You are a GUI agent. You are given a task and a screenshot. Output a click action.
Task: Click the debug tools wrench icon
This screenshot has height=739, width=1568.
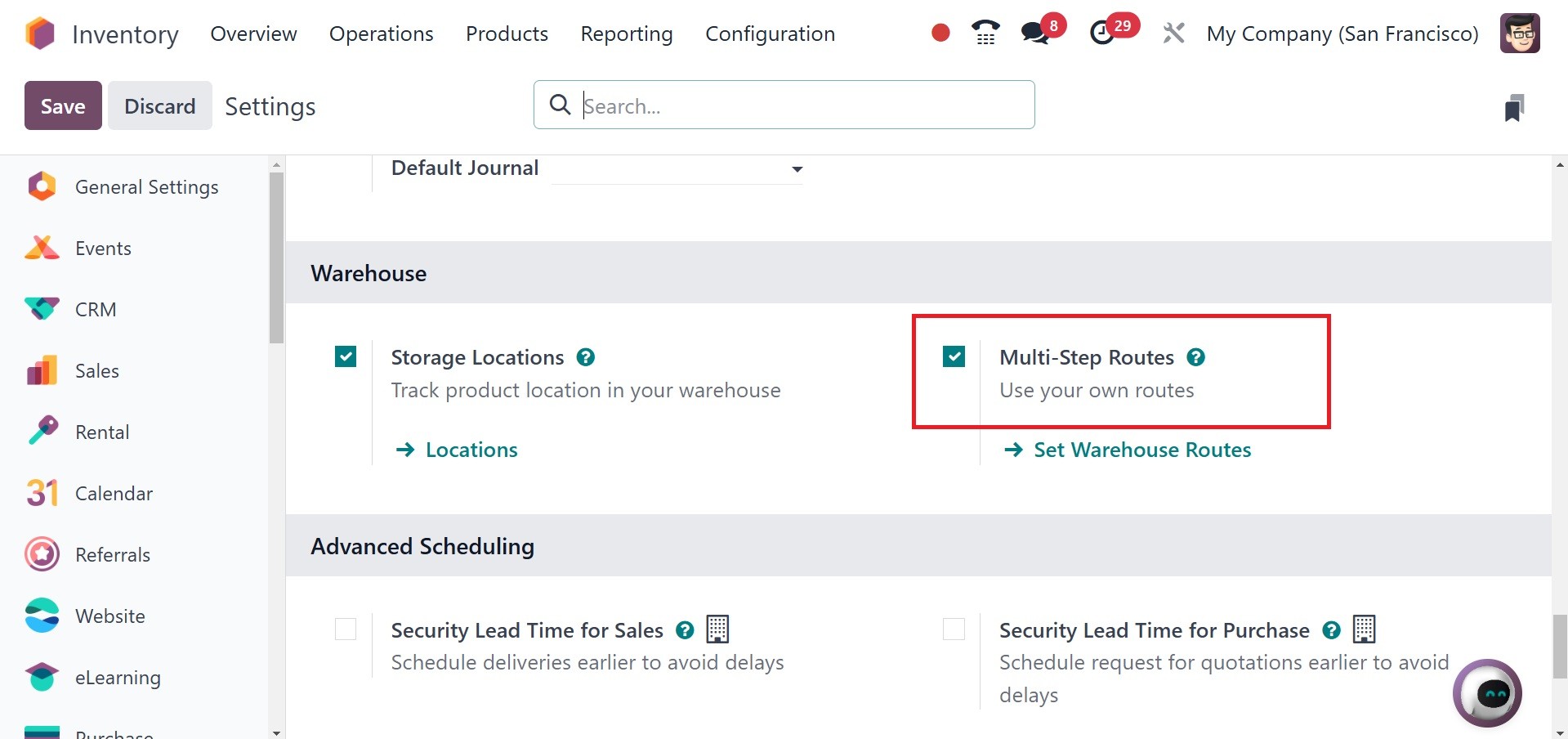tap(1173, 34)
